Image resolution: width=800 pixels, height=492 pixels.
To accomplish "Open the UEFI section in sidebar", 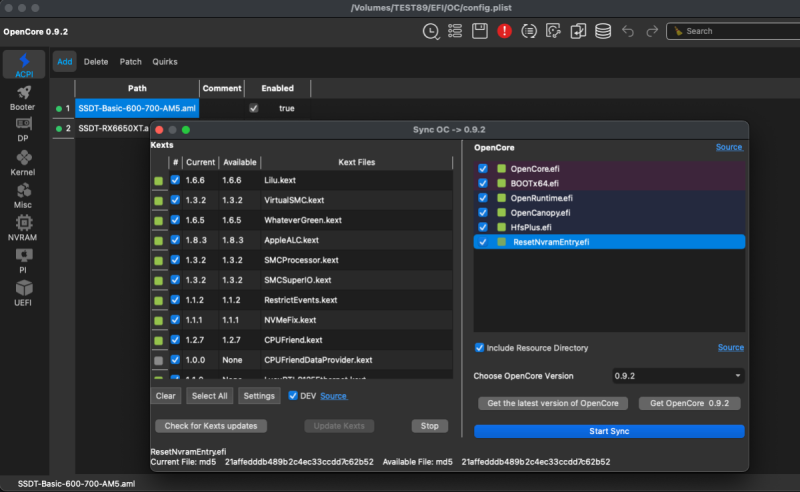I will click(x=23, y=294).
